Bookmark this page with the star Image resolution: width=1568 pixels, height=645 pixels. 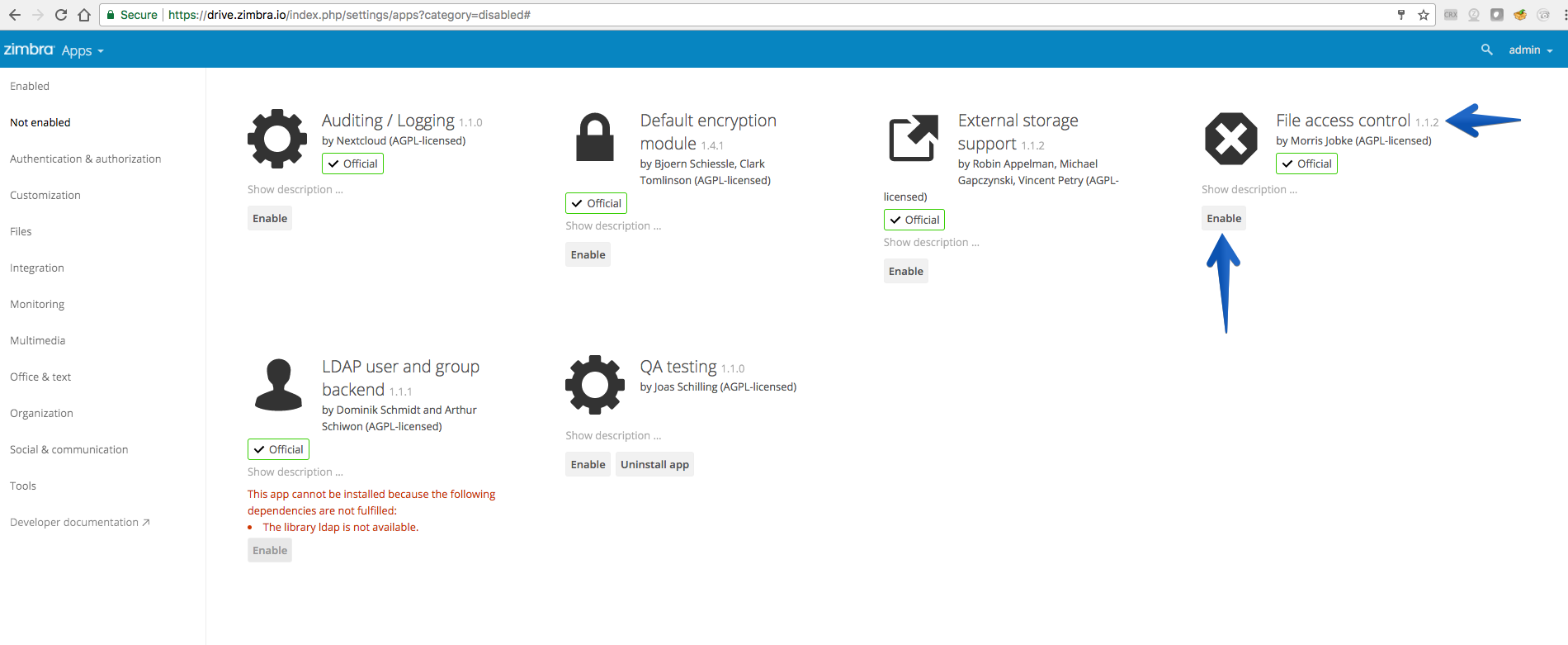[x=1424, y=15]
